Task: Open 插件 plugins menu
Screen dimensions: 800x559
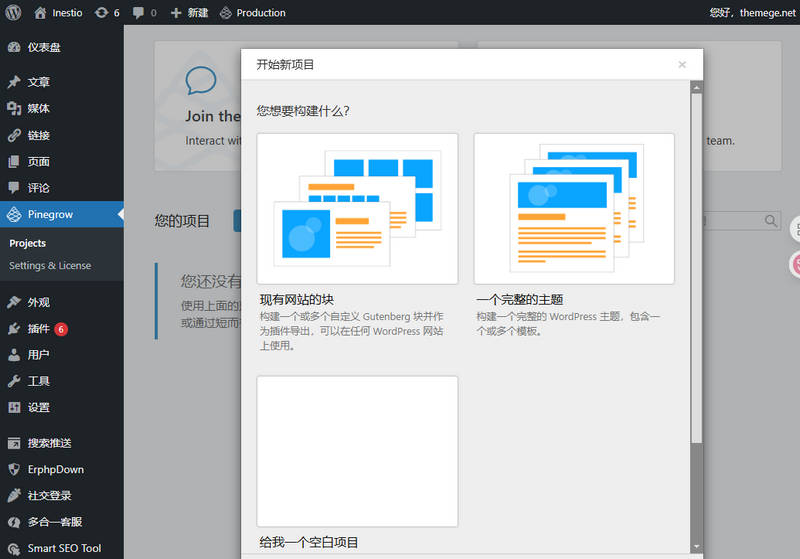Action: (62, 329)
